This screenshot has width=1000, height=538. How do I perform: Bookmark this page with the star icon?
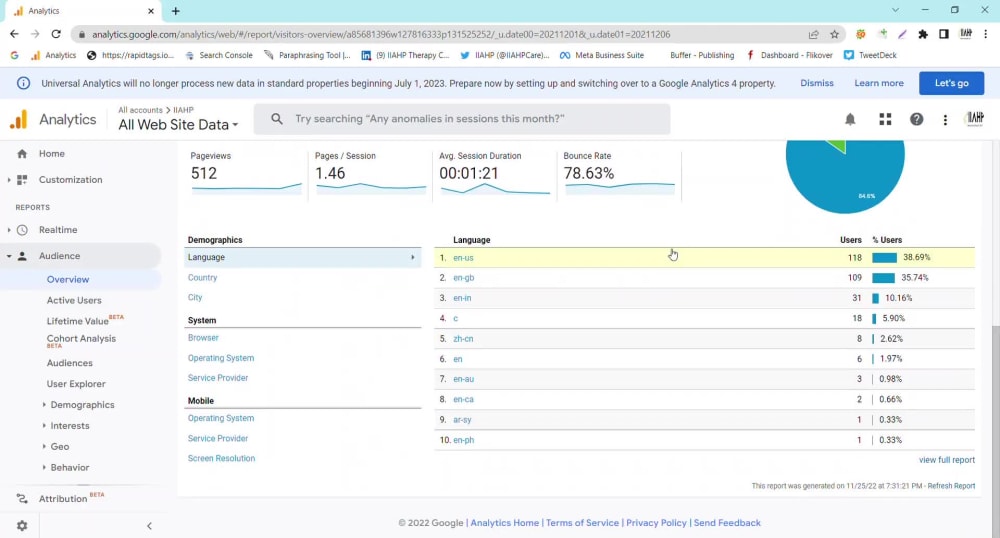pyautogui.click(x=834, y=34)
